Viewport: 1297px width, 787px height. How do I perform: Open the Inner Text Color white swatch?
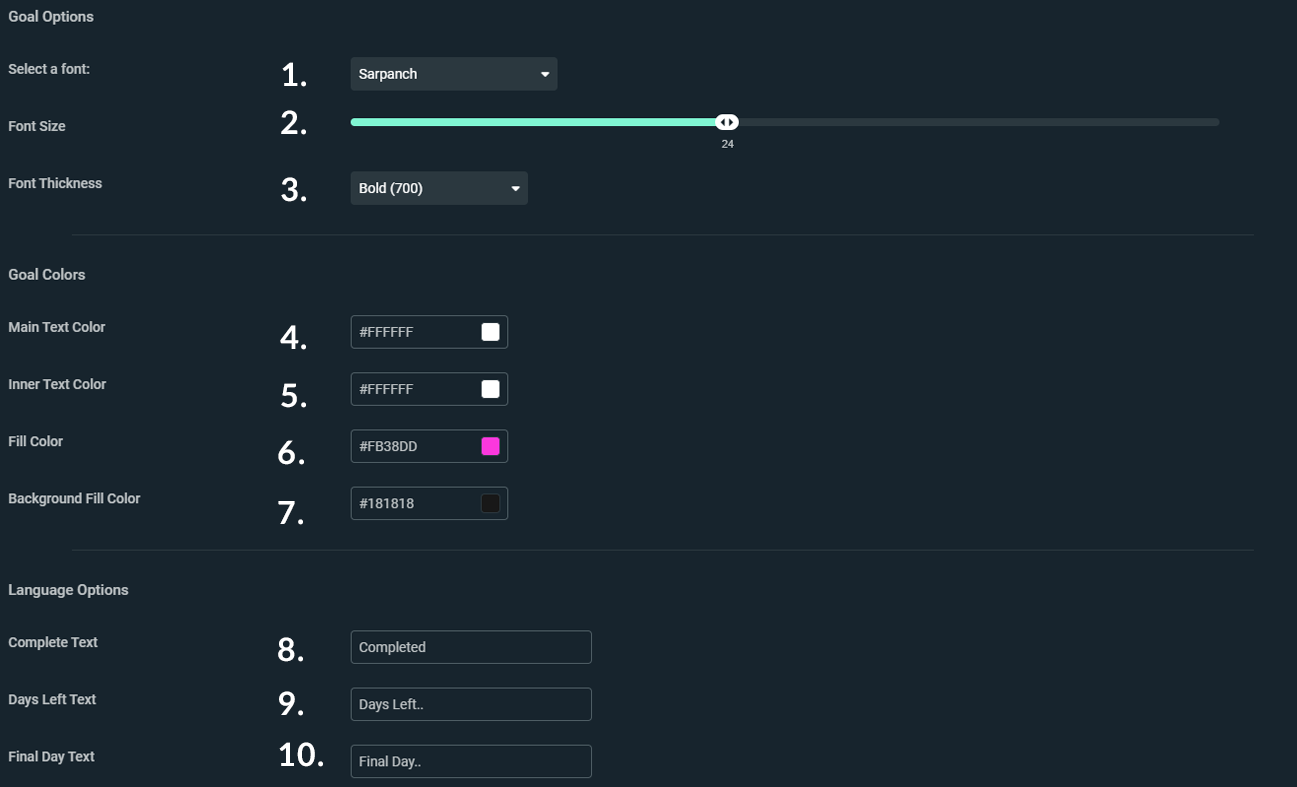[x=490, y=389]
